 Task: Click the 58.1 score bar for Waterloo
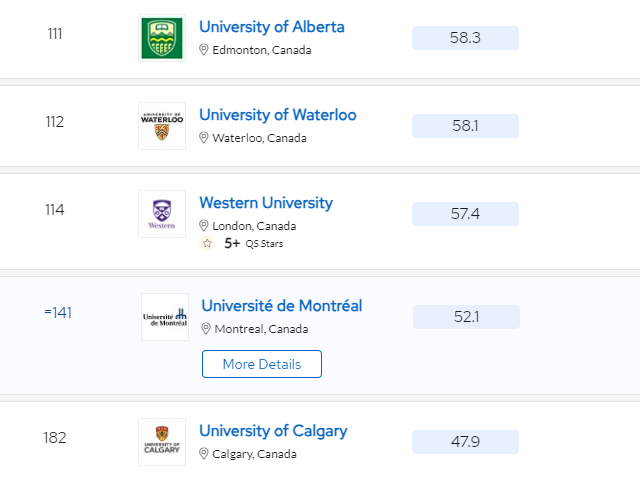[x=465, y=126]
